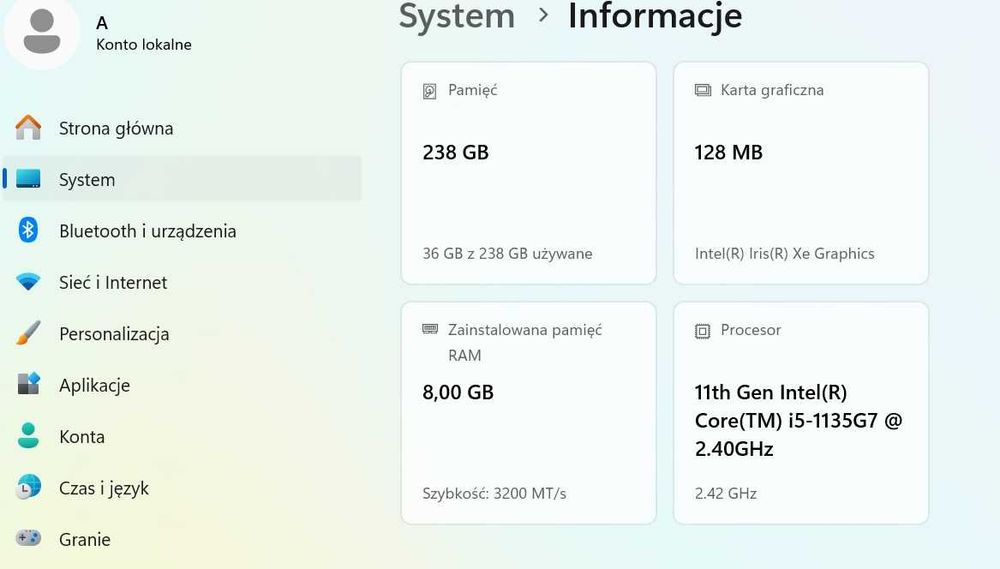Open the Aplikacje settings page
The width and height of the screenshot is (1000, 569).
(94, 385)
